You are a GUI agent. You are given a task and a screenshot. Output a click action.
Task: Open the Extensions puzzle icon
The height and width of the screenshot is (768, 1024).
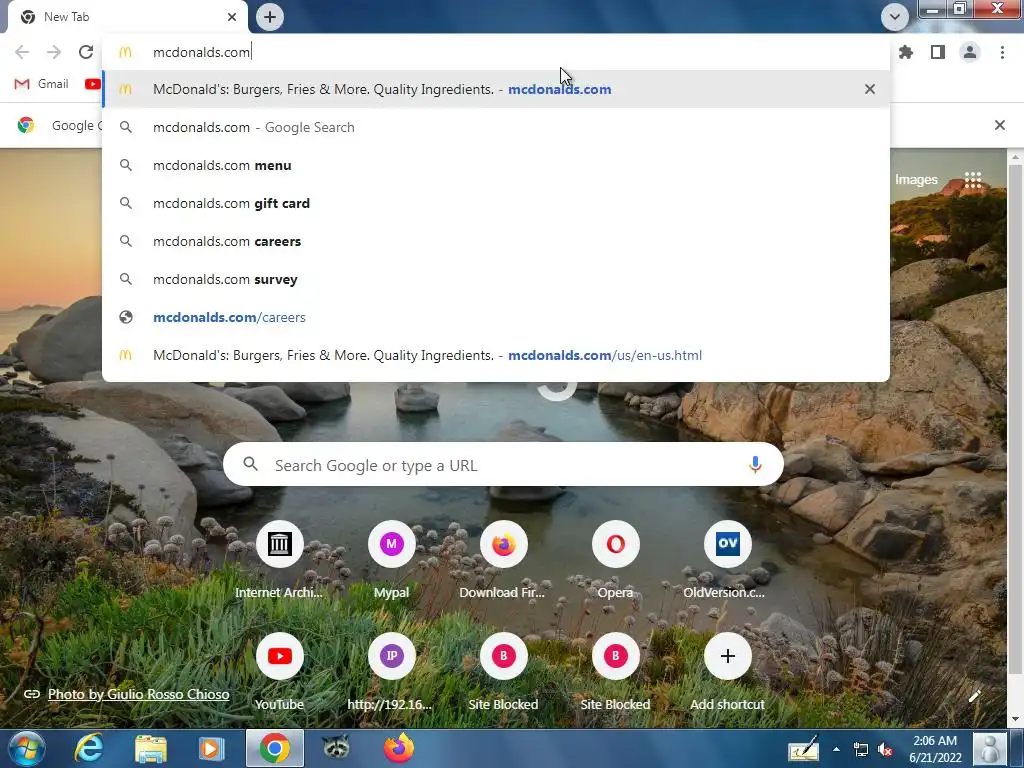[x=906, y=52]
